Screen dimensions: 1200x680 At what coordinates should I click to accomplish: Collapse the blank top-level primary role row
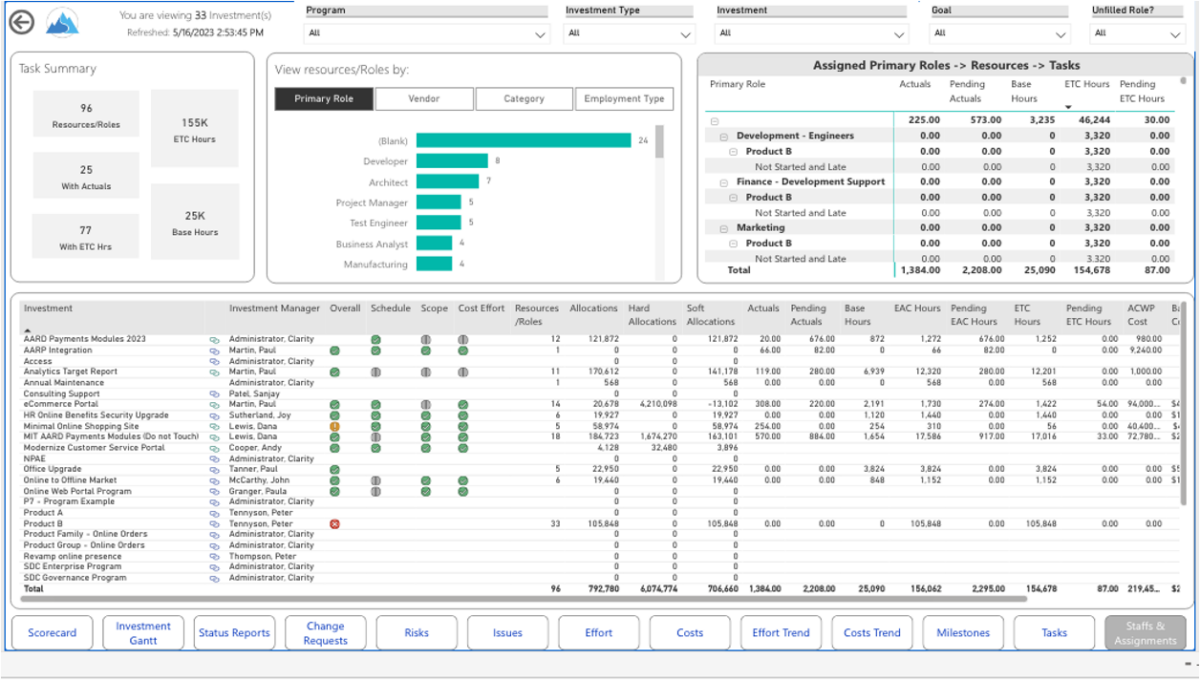(715, 121)
